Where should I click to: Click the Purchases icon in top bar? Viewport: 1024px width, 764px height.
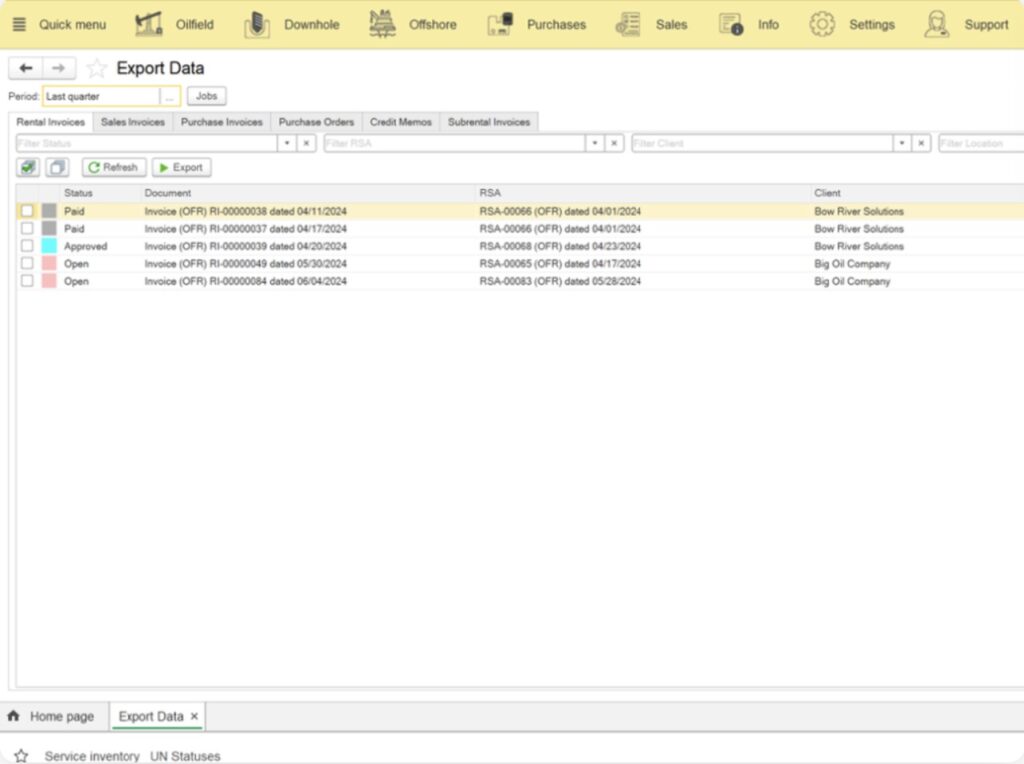point(500,24)
